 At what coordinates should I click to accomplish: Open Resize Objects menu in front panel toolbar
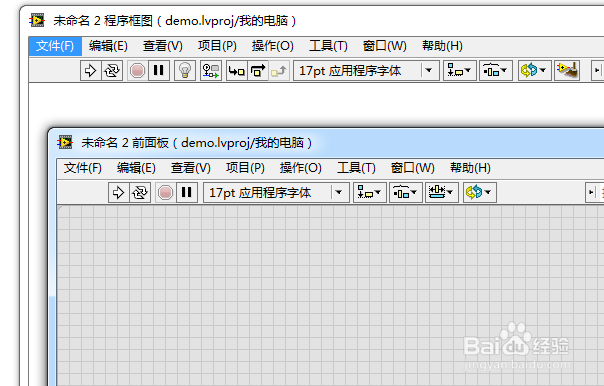point(441,192)
